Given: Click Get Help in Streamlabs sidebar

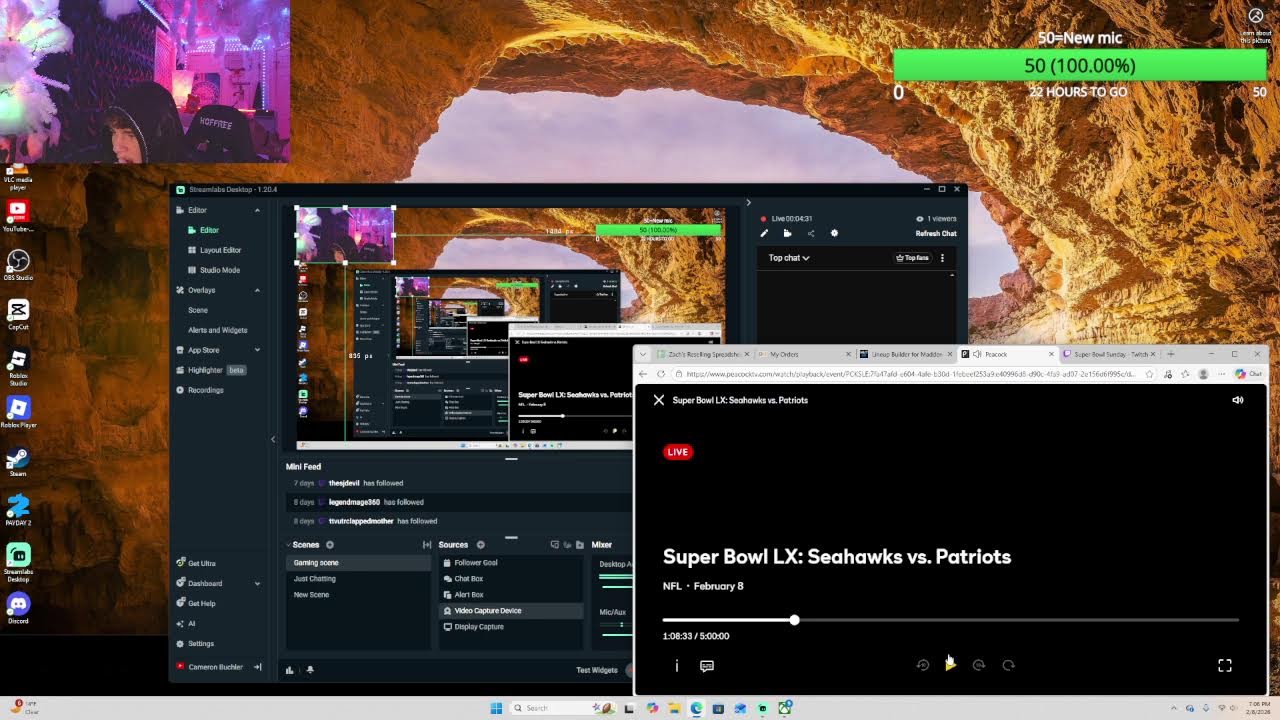Looking at the screenshot, I should point(195,603).
